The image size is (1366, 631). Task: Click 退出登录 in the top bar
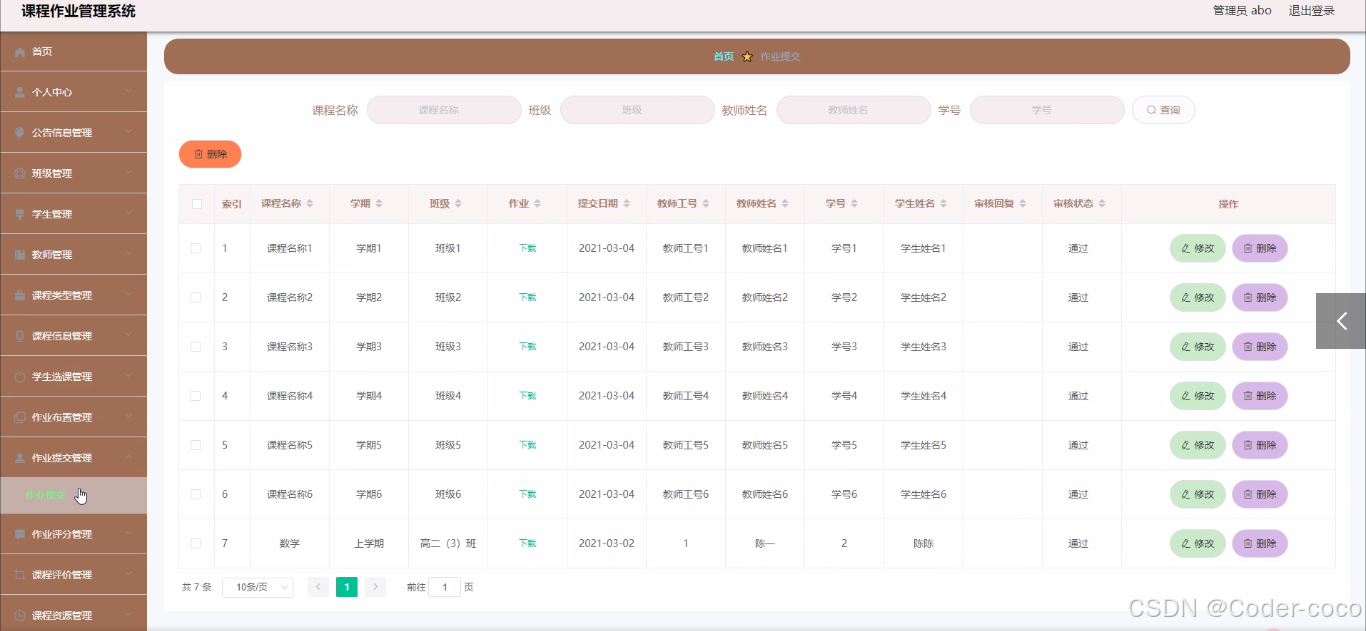1311,11
